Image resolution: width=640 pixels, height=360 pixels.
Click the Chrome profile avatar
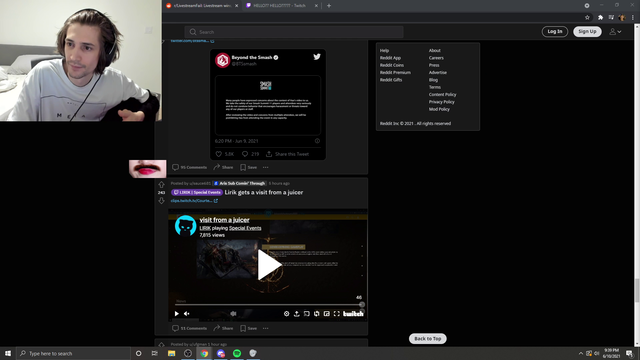pos(622,18)
